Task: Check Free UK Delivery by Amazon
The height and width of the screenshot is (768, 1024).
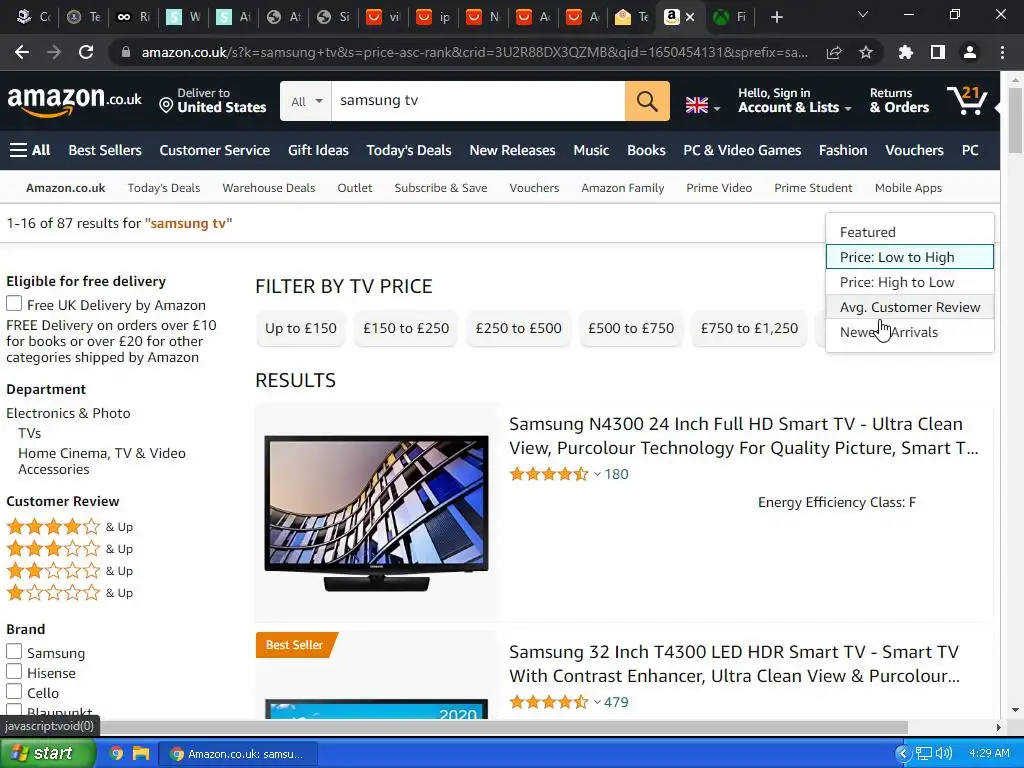Action: (14, 304)
